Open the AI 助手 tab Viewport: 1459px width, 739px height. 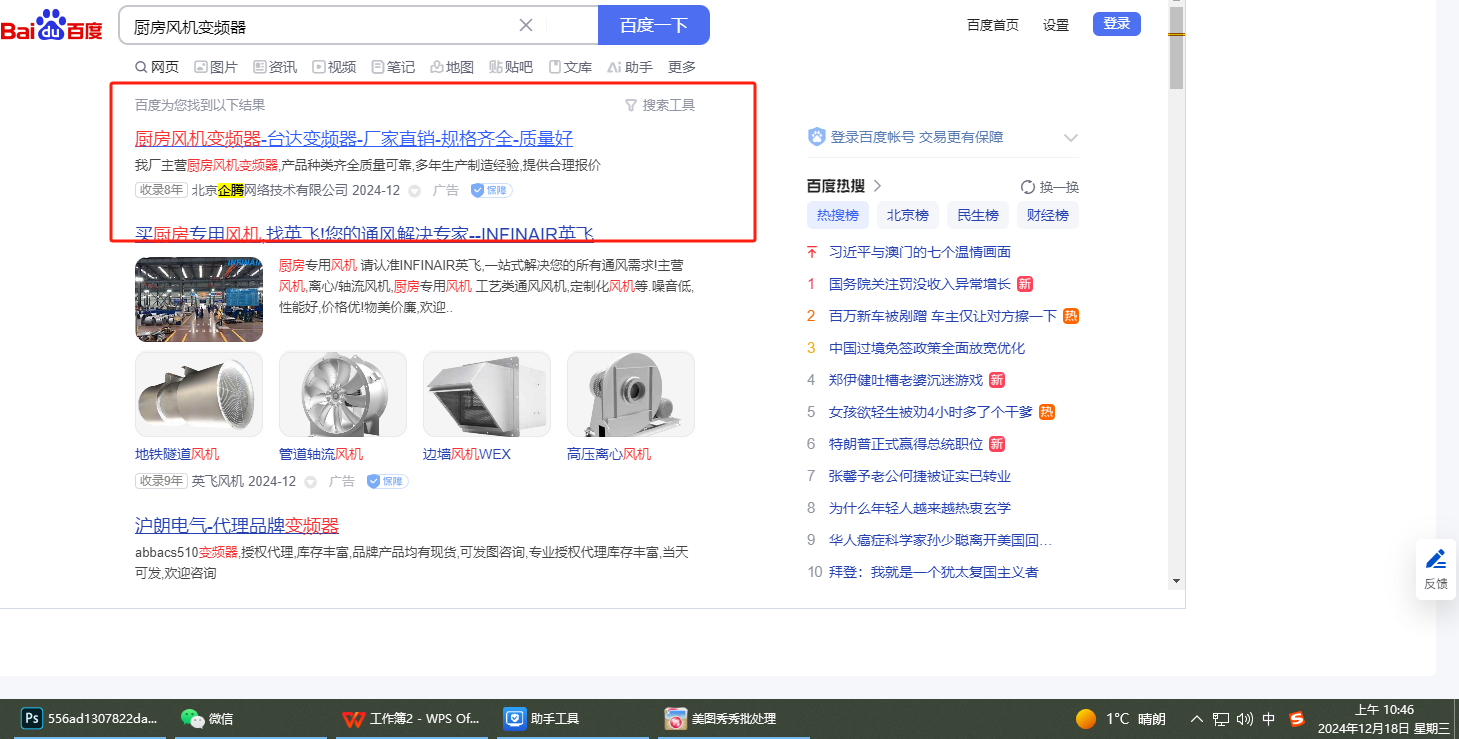(629, 67)
